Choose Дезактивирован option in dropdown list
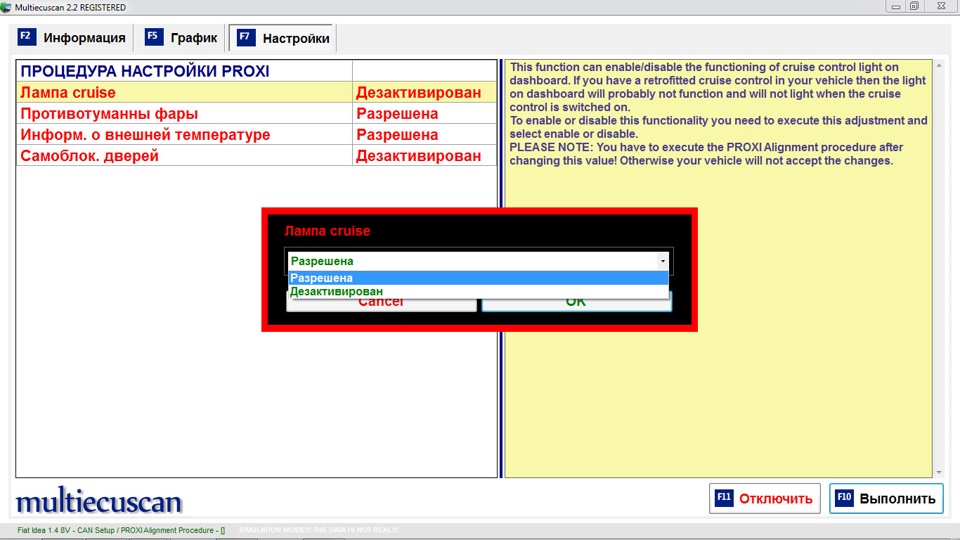 coord(478,291)
